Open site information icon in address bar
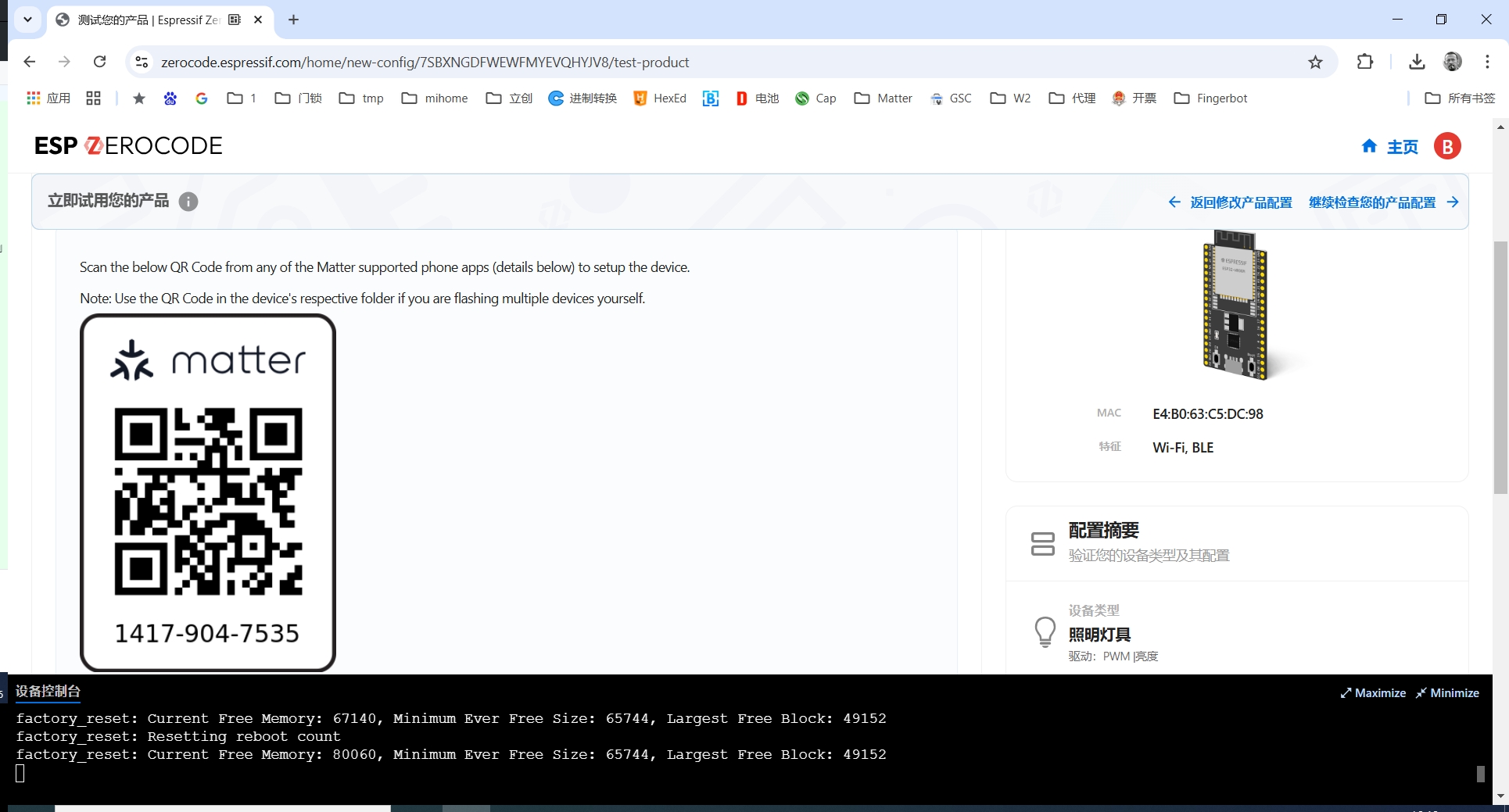Image resolution: width=1509 pixels, height=812 pixels. [x=142, y=62]
